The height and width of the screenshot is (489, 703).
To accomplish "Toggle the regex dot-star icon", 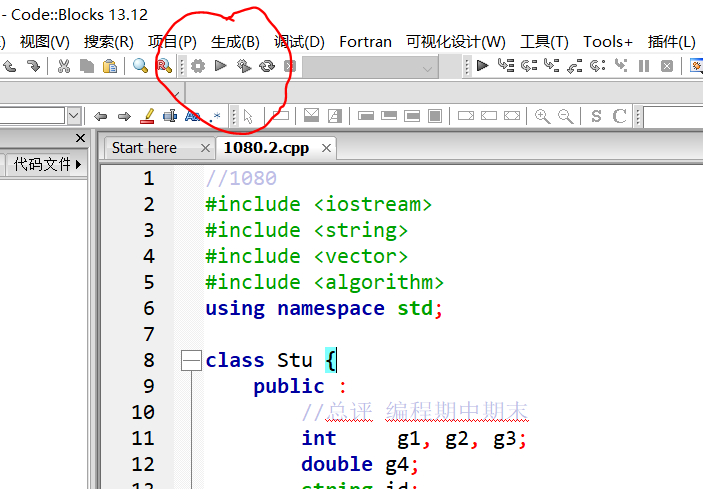I will (x=215, y=117).
